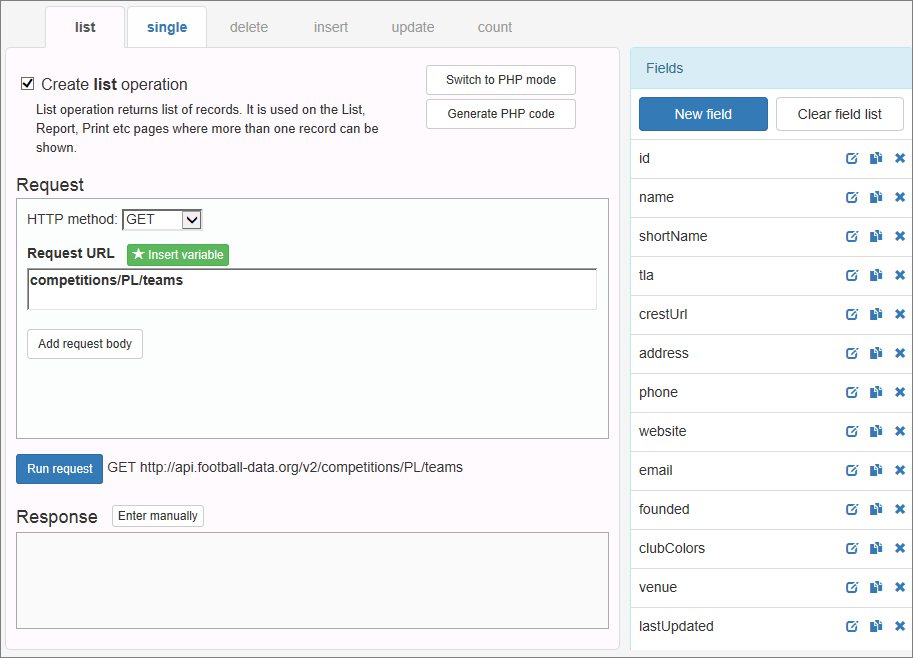Delete the lastUpdated field
The height and width of the screenshot is (658, 913).
pyautogui.click(x=899, y=626)
